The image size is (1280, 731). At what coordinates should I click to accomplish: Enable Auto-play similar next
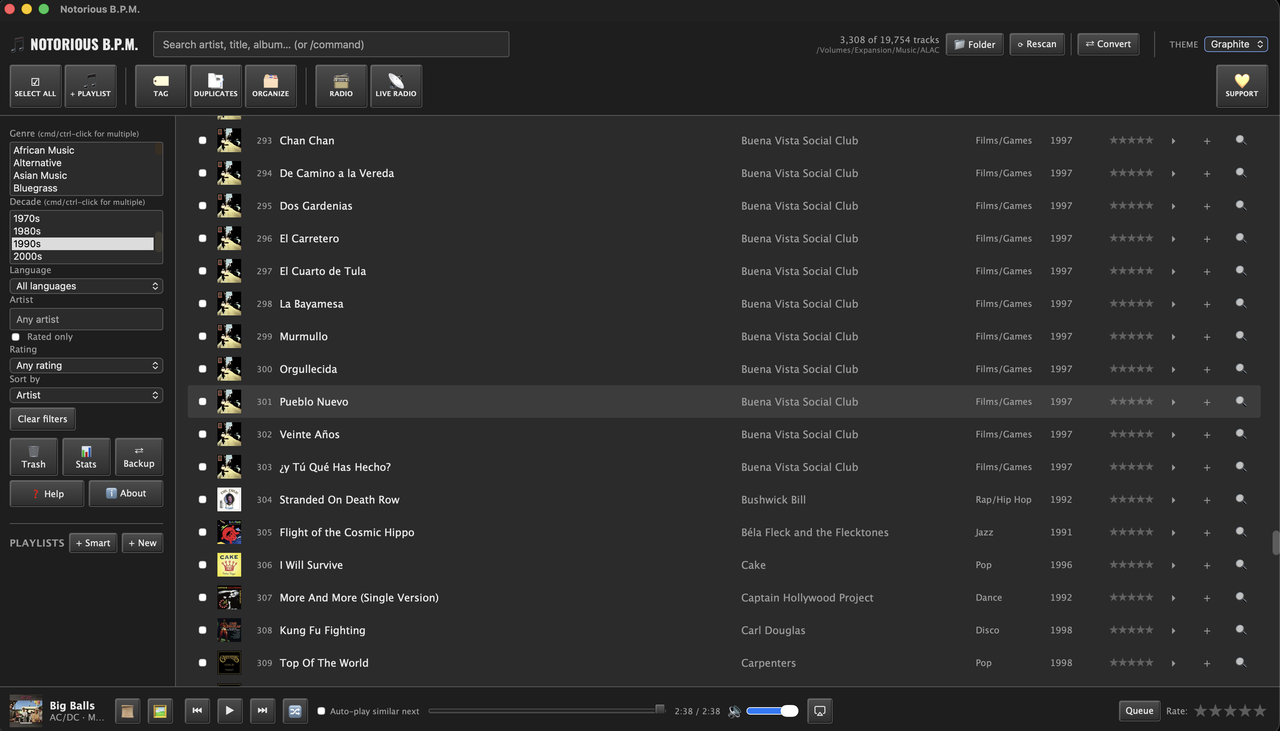pos(321,711)
